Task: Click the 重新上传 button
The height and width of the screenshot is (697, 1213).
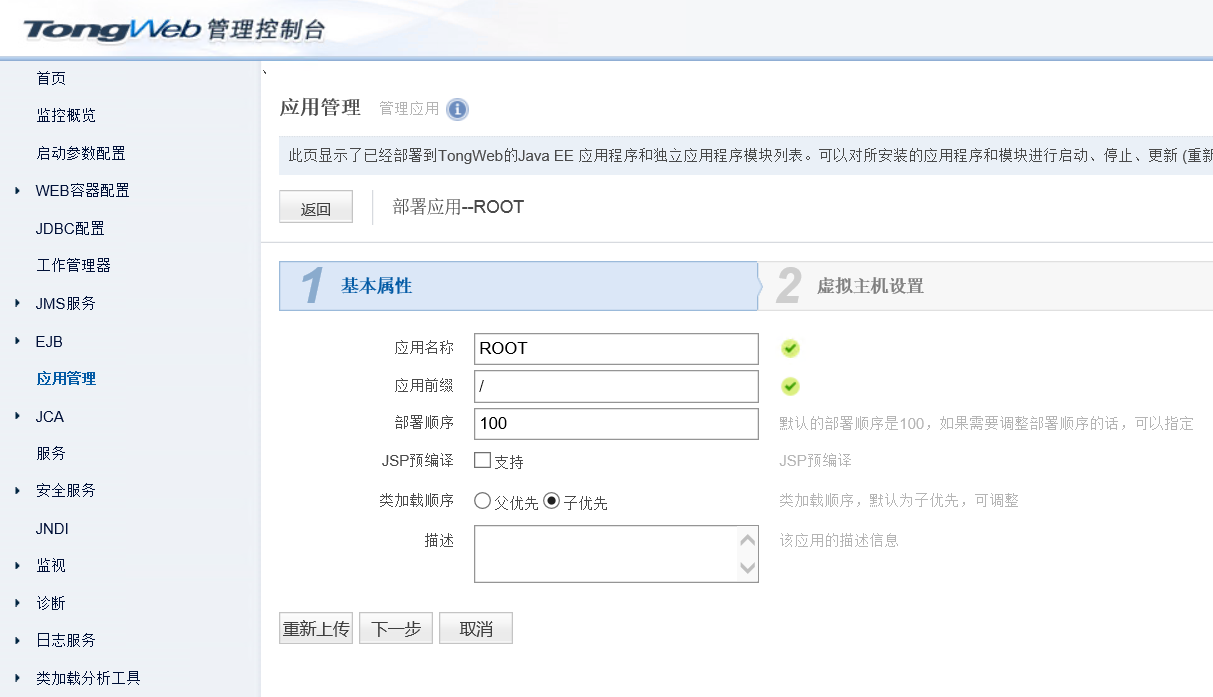Action: click(x=316, y=629)
